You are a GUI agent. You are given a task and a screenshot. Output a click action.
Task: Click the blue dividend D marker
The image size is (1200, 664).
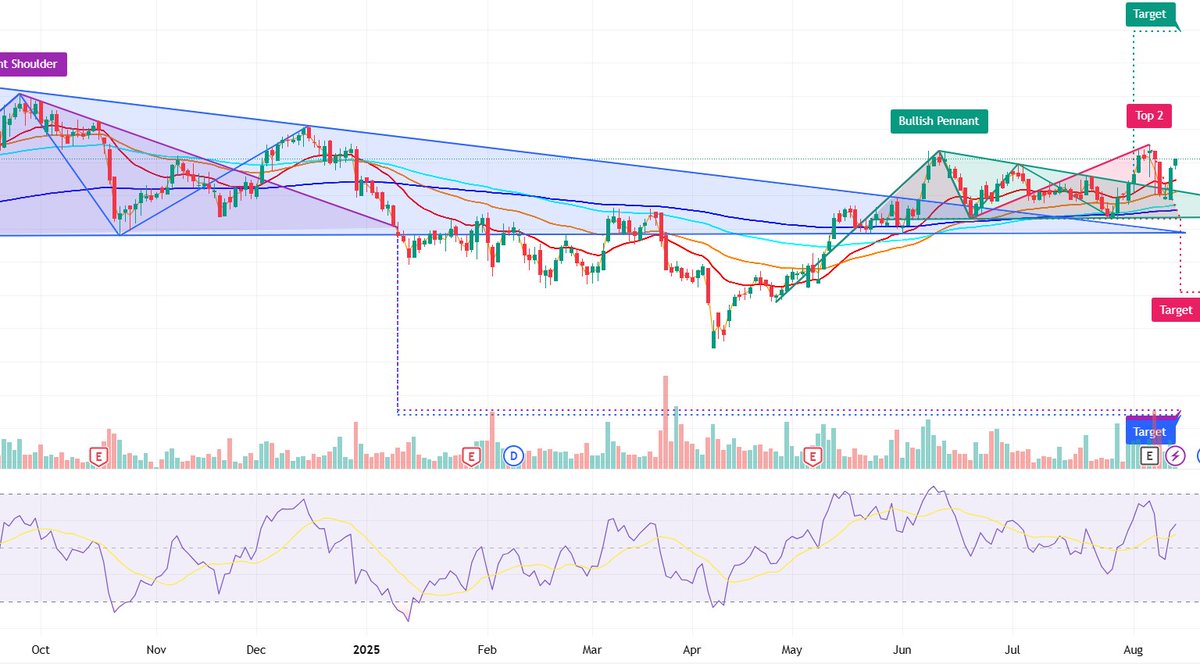click(514, 456)
